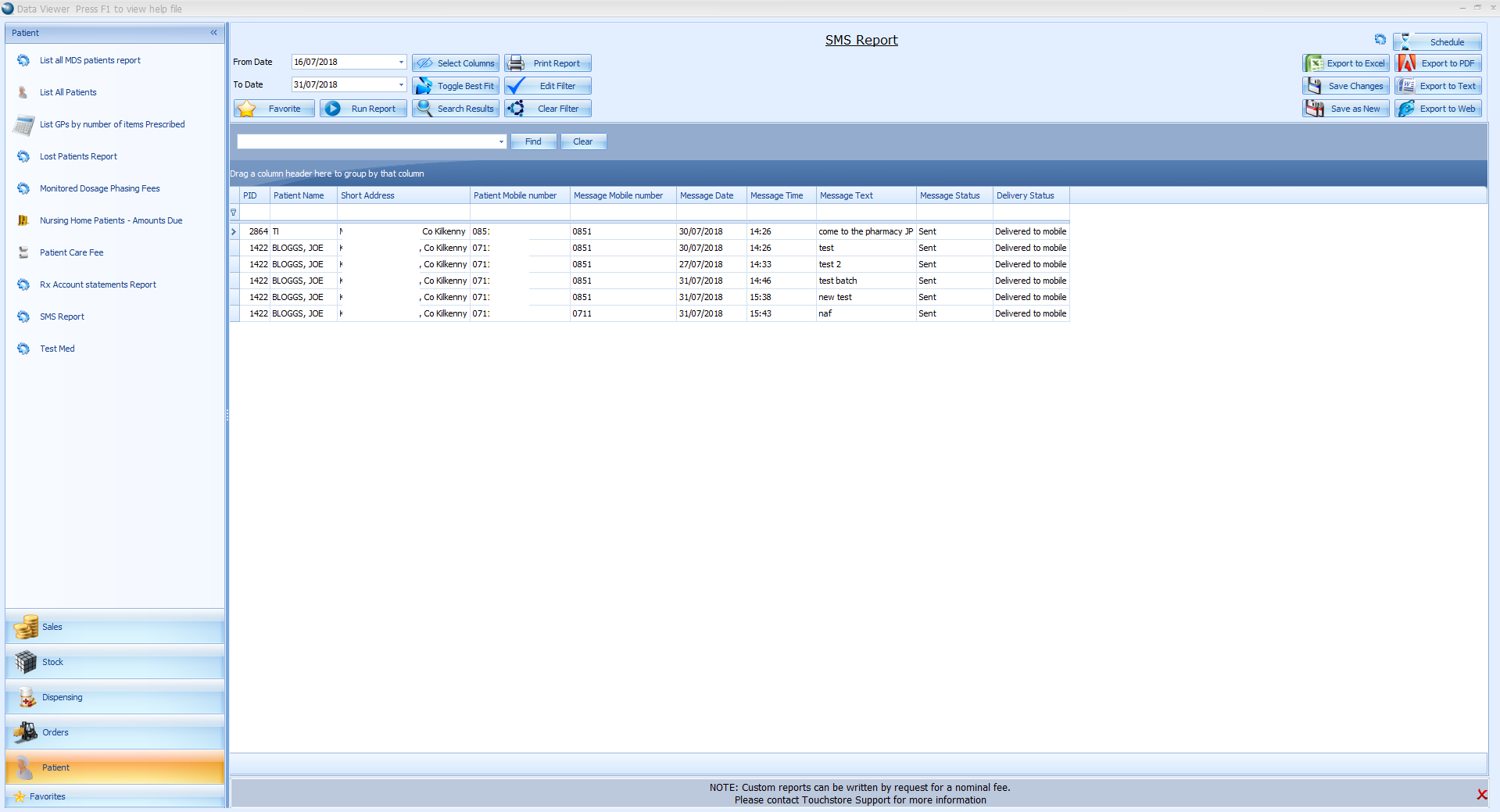Open Rx Account statements Report
Screen dimensions: 1500x812
click(x=98, y=284)
